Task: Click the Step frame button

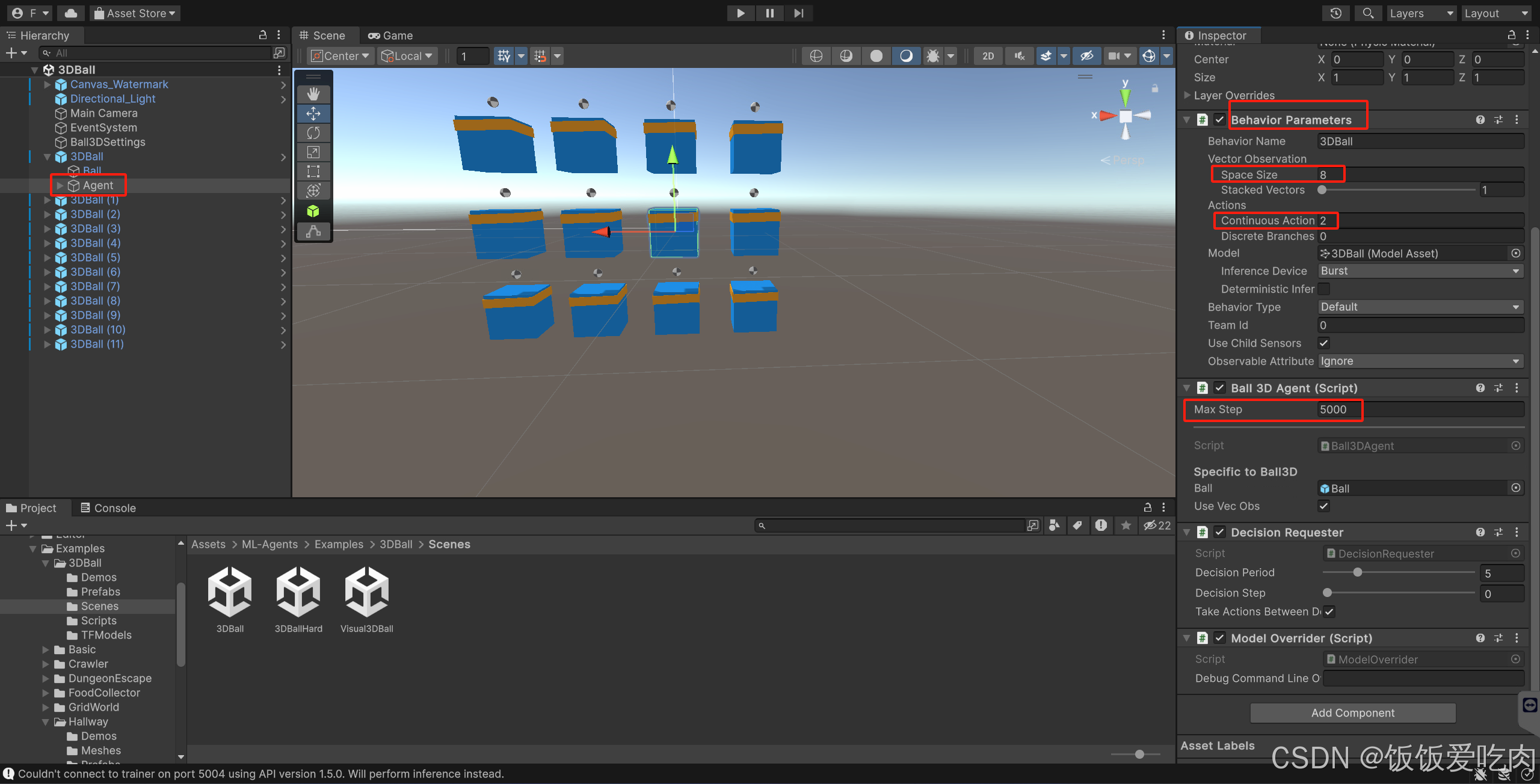Action: click(798, 13)
